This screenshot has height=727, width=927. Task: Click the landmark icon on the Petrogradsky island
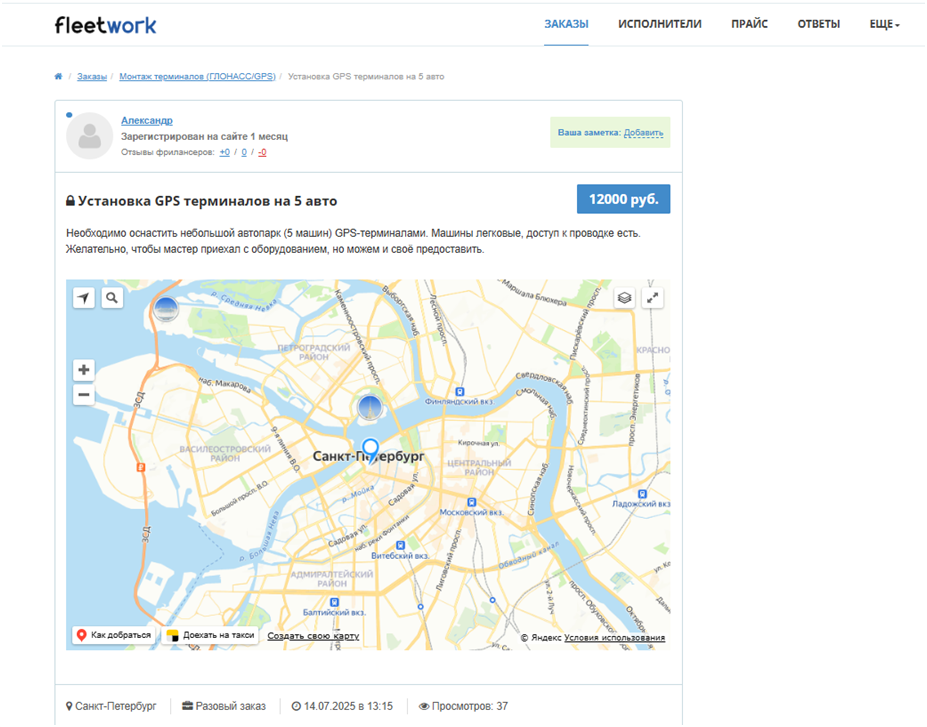tap(370, 407)
